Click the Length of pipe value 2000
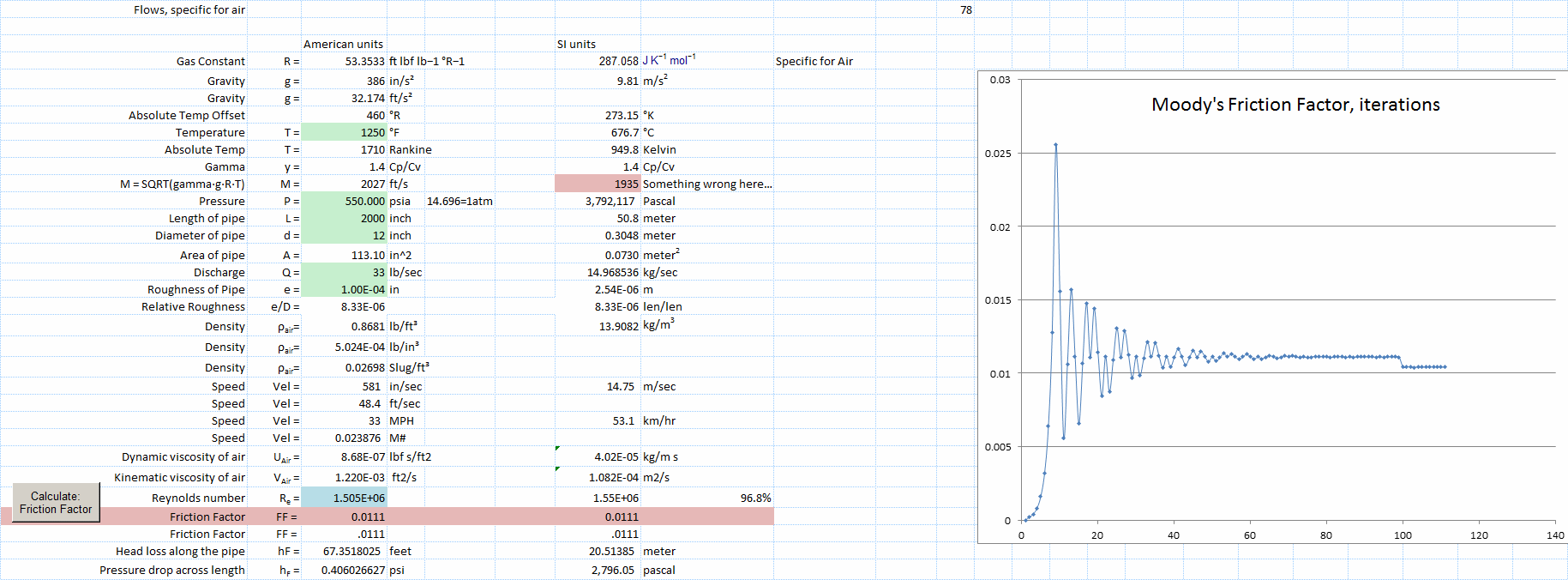The width and height of the screenshot is (1568, 580). pos(345,218)
